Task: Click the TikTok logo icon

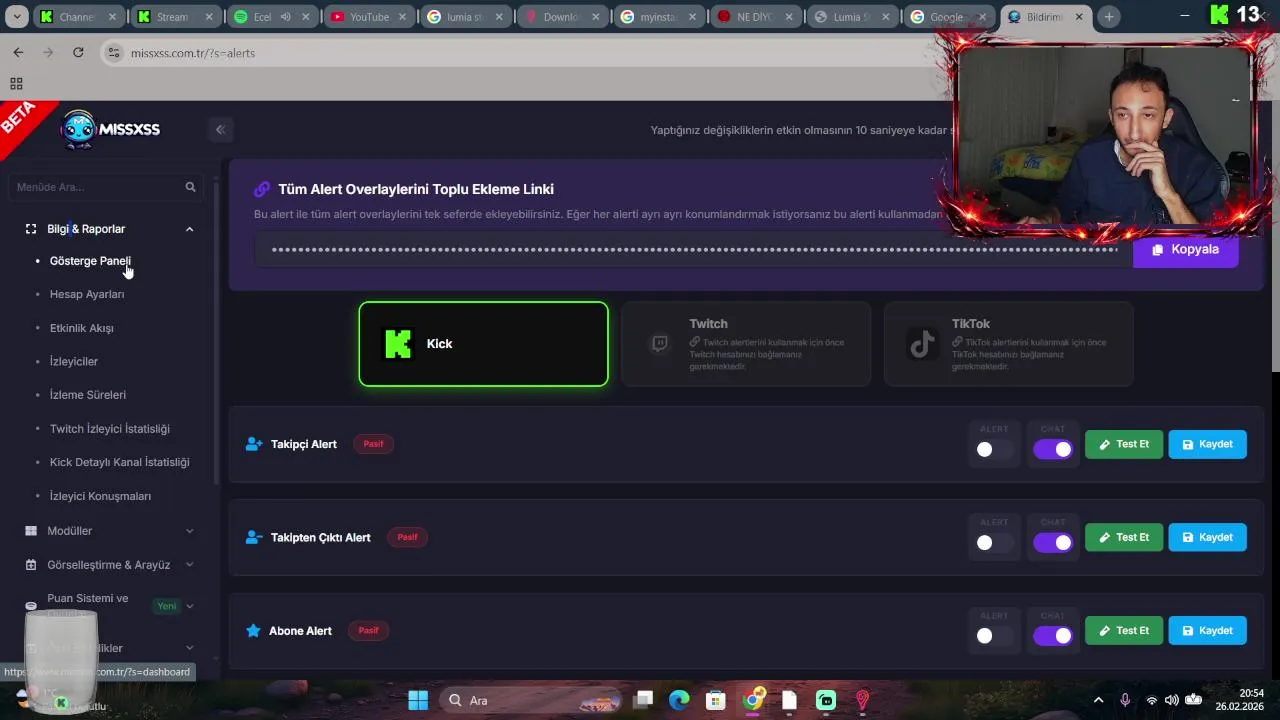Action: [922, 344]
